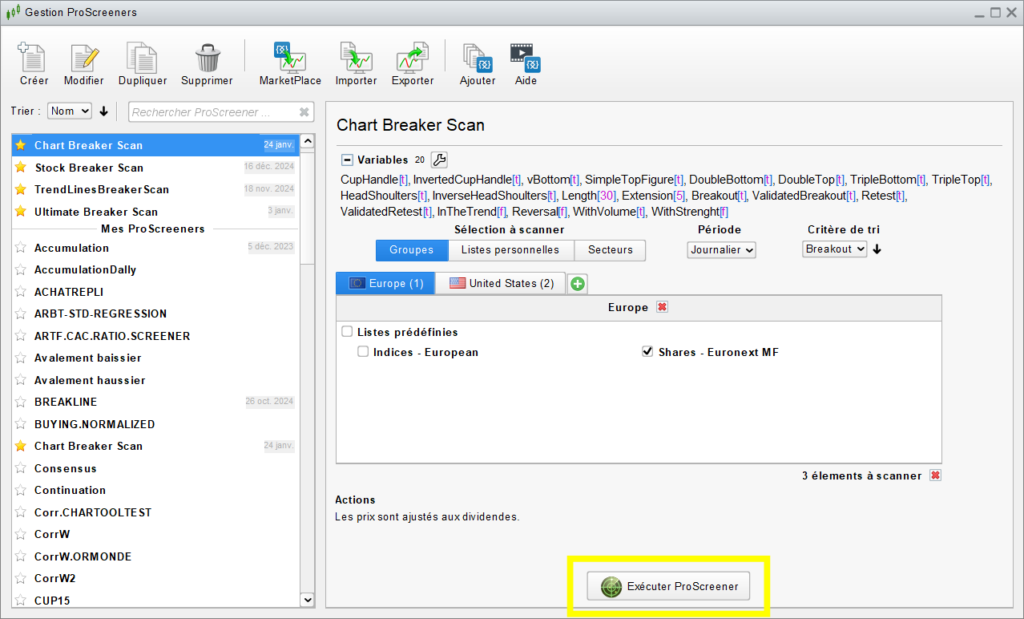Select CorrW2 in the list

[155, 579]
